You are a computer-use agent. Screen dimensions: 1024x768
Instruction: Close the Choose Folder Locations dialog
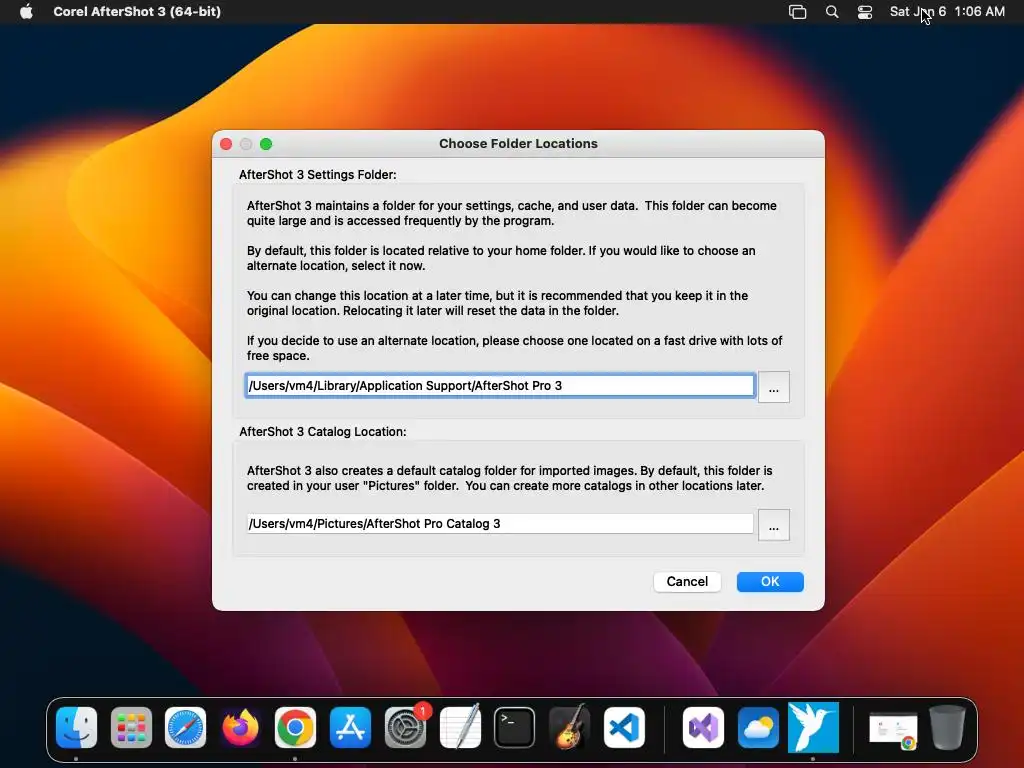click(x=226, y=144)
